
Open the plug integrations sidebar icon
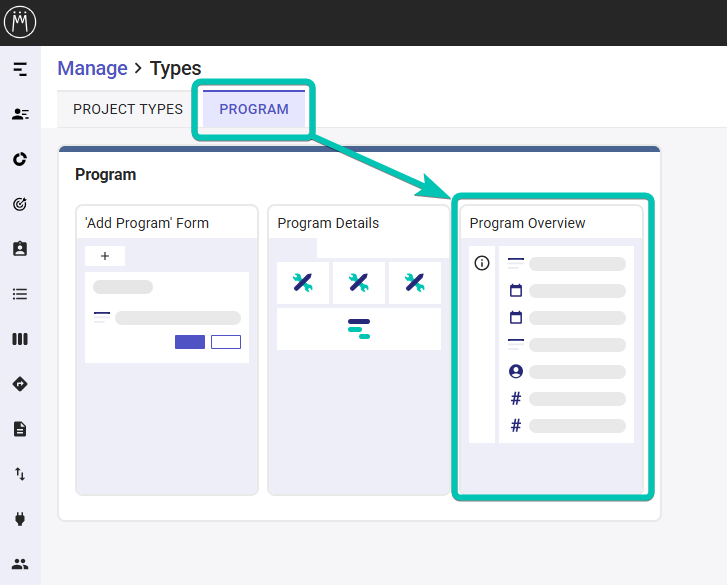coord(20,519)
